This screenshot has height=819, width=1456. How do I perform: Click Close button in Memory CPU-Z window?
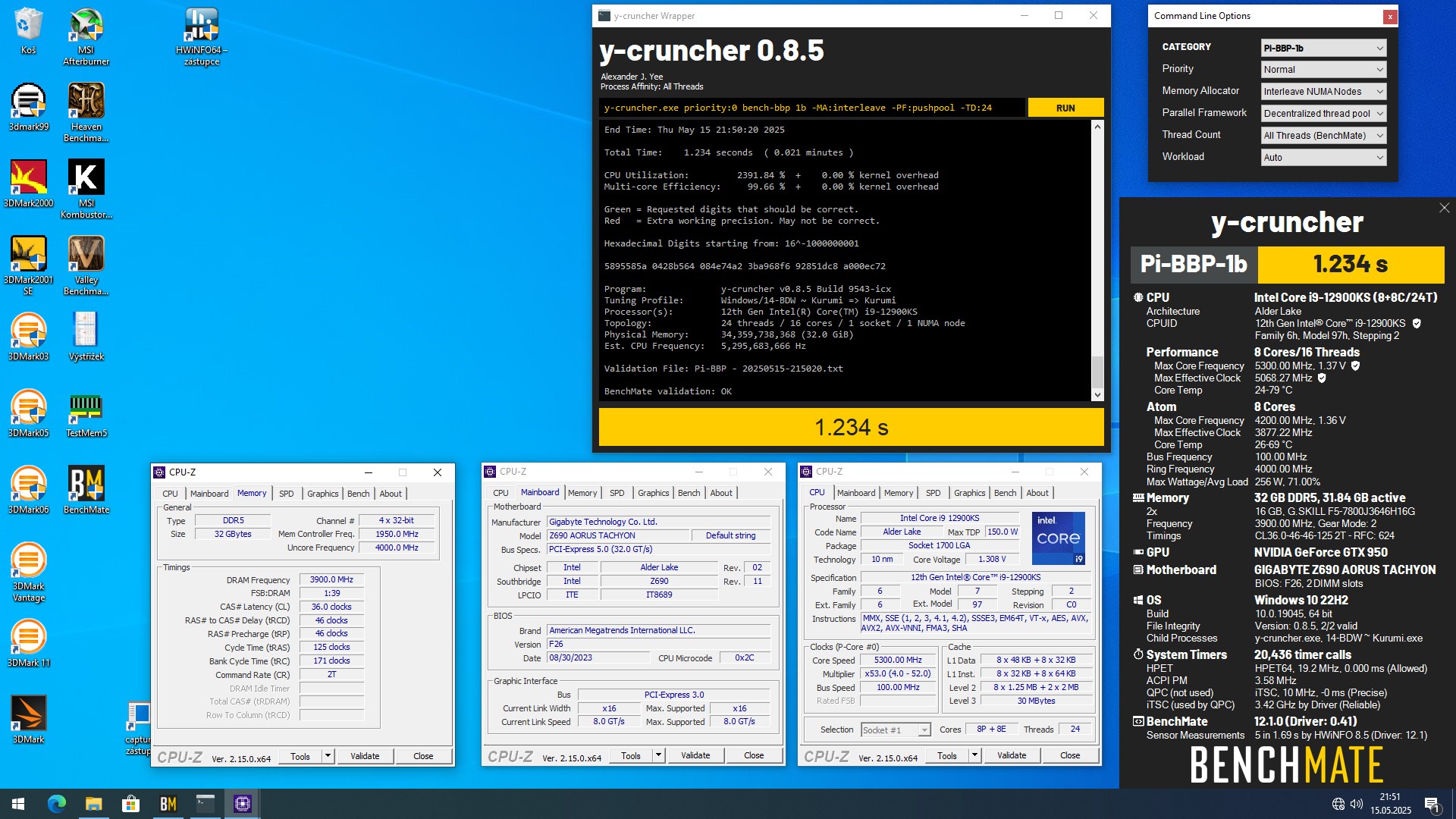(423, 756)
